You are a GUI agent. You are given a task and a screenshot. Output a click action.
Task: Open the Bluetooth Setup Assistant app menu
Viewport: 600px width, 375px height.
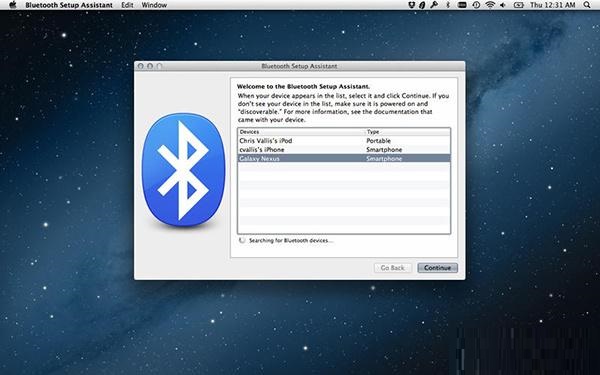coord(69,5)
